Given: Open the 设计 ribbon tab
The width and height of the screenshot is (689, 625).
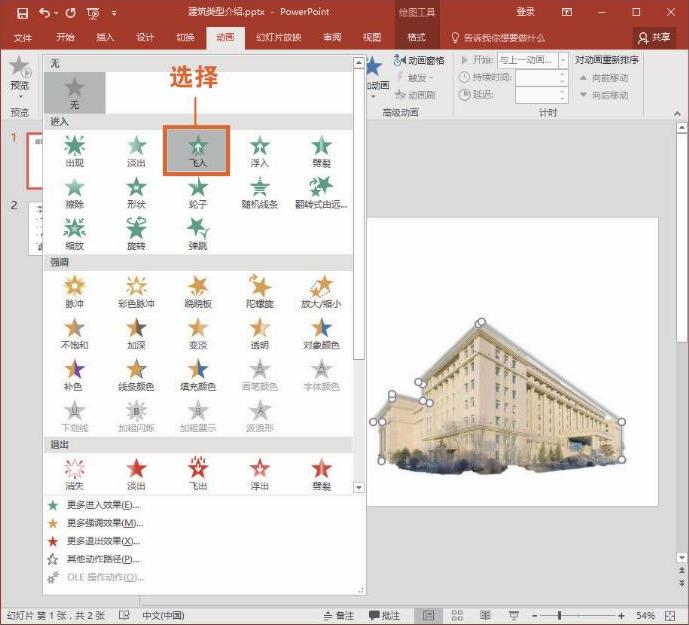Looking at the screenshot, I should (x=145, y=37).
